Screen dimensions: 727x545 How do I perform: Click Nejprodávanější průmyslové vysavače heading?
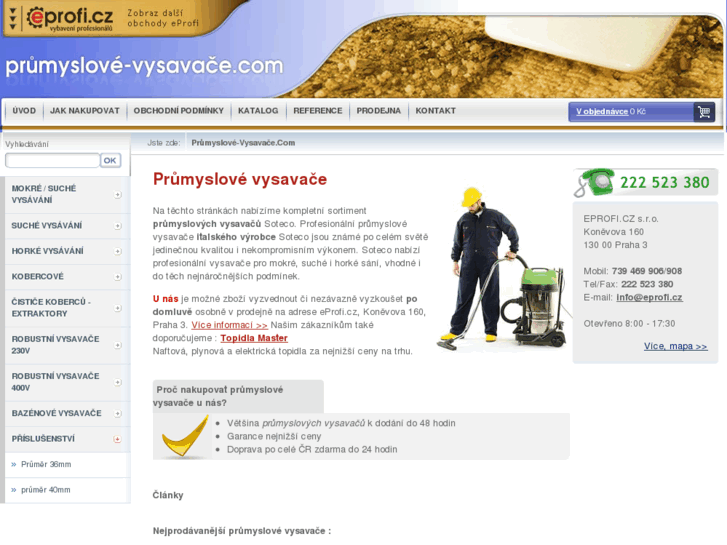[242, 531]
